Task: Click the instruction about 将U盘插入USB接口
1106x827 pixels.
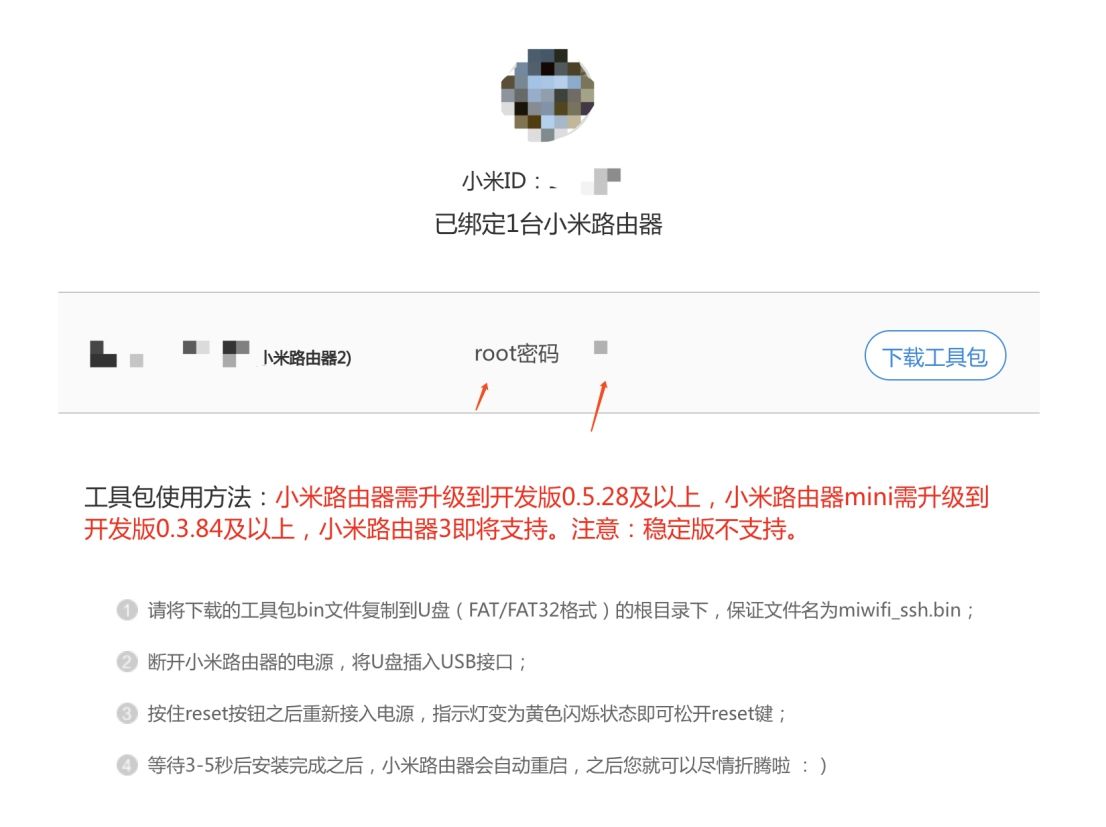Action: (x=336, y=662)
